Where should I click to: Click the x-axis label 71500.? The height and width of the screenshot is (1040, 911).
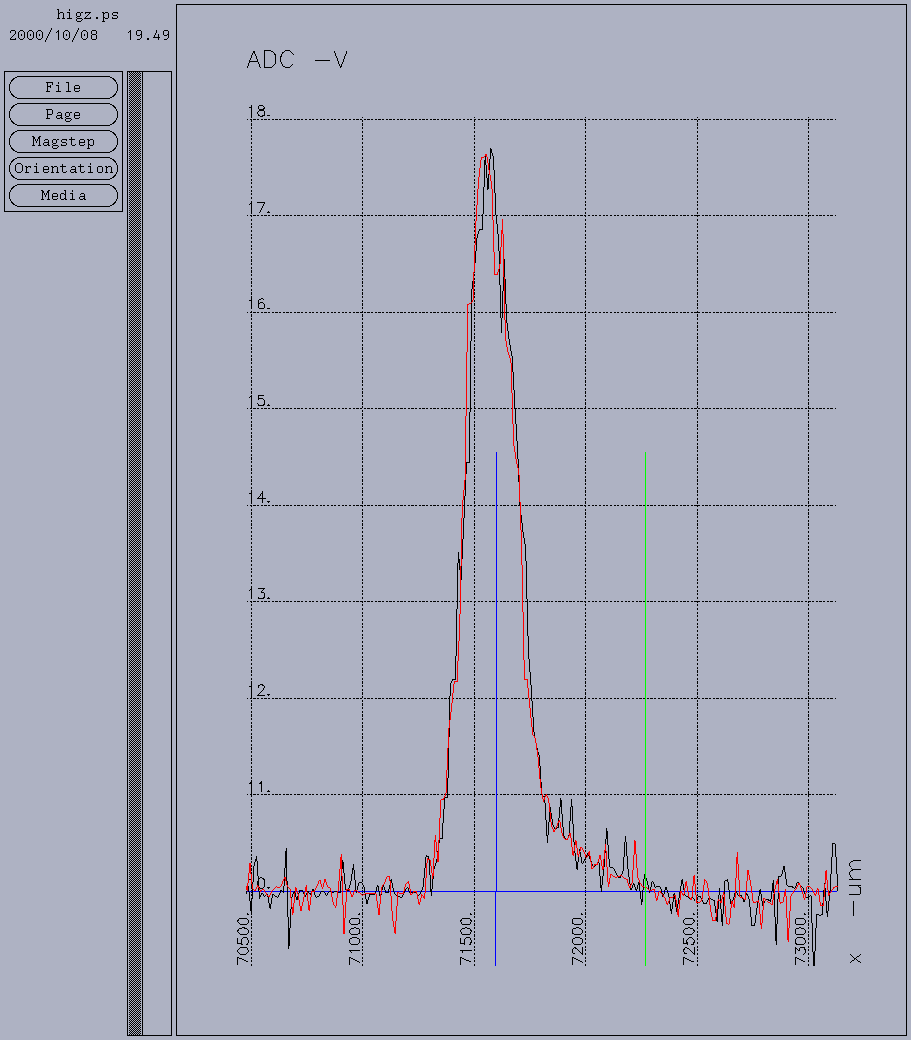click(467, 939)
